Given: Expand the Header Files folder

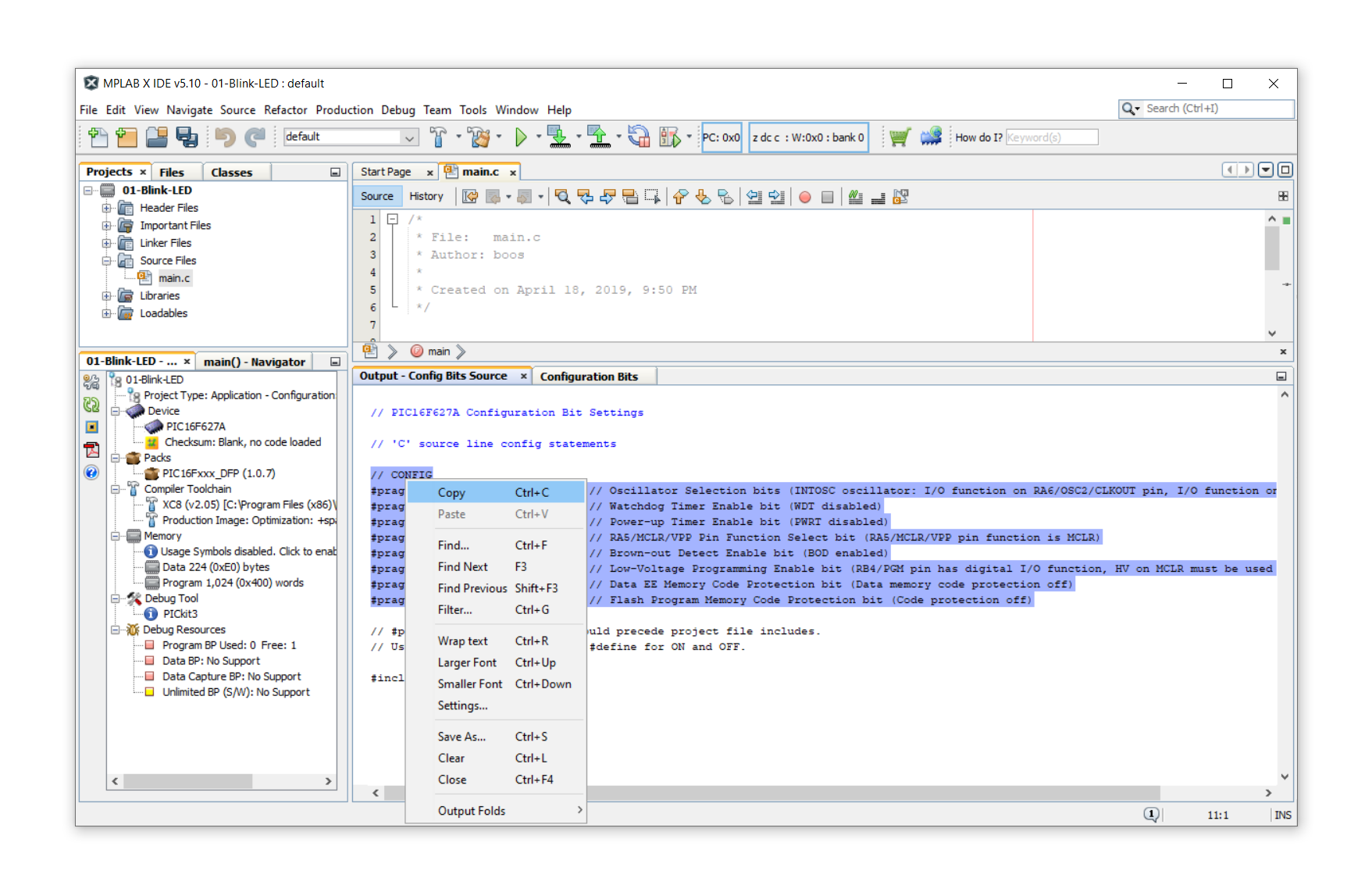Looking at the screenshot, I should pos(106,209).
